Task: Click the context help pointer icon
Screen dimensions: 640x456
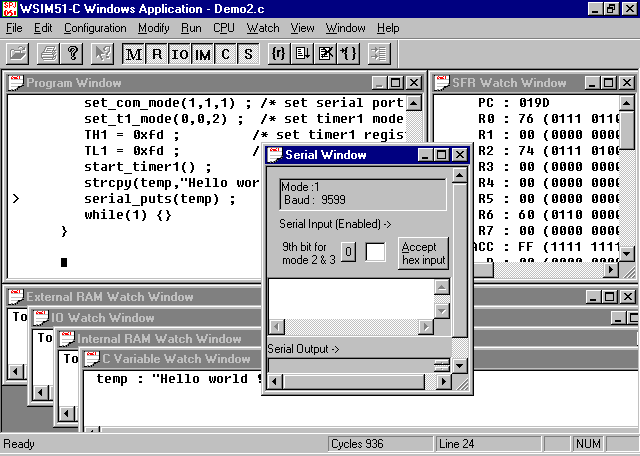Action: 102,54
